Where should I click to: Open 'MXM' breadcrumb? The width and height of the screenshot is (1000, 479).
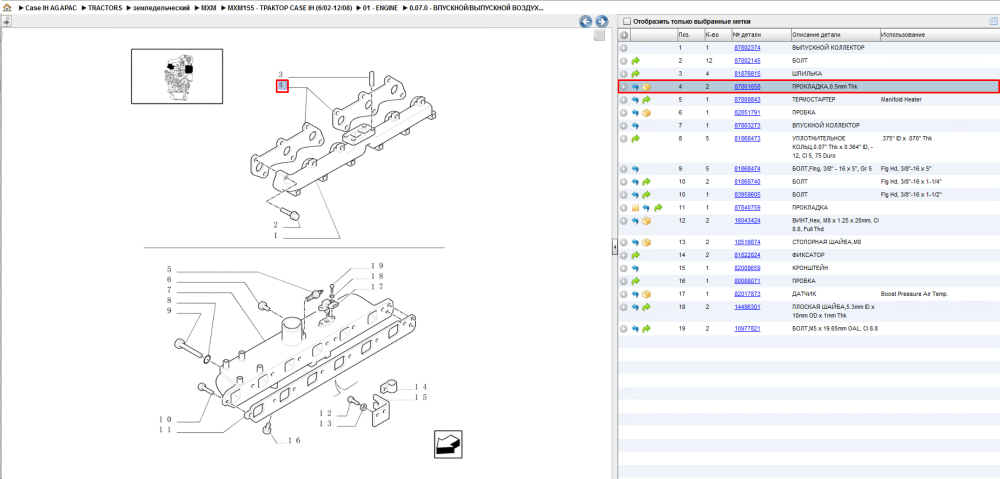208,8
